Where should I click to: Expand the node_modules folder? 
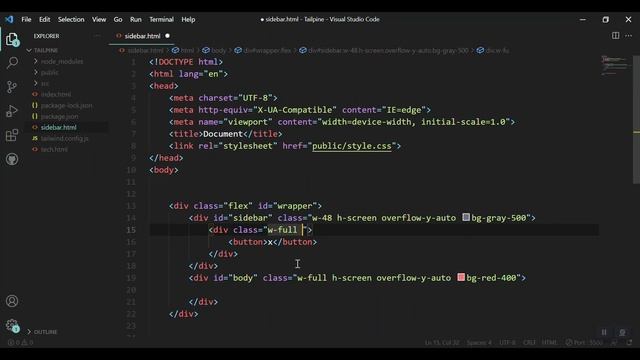coord(62,61)
